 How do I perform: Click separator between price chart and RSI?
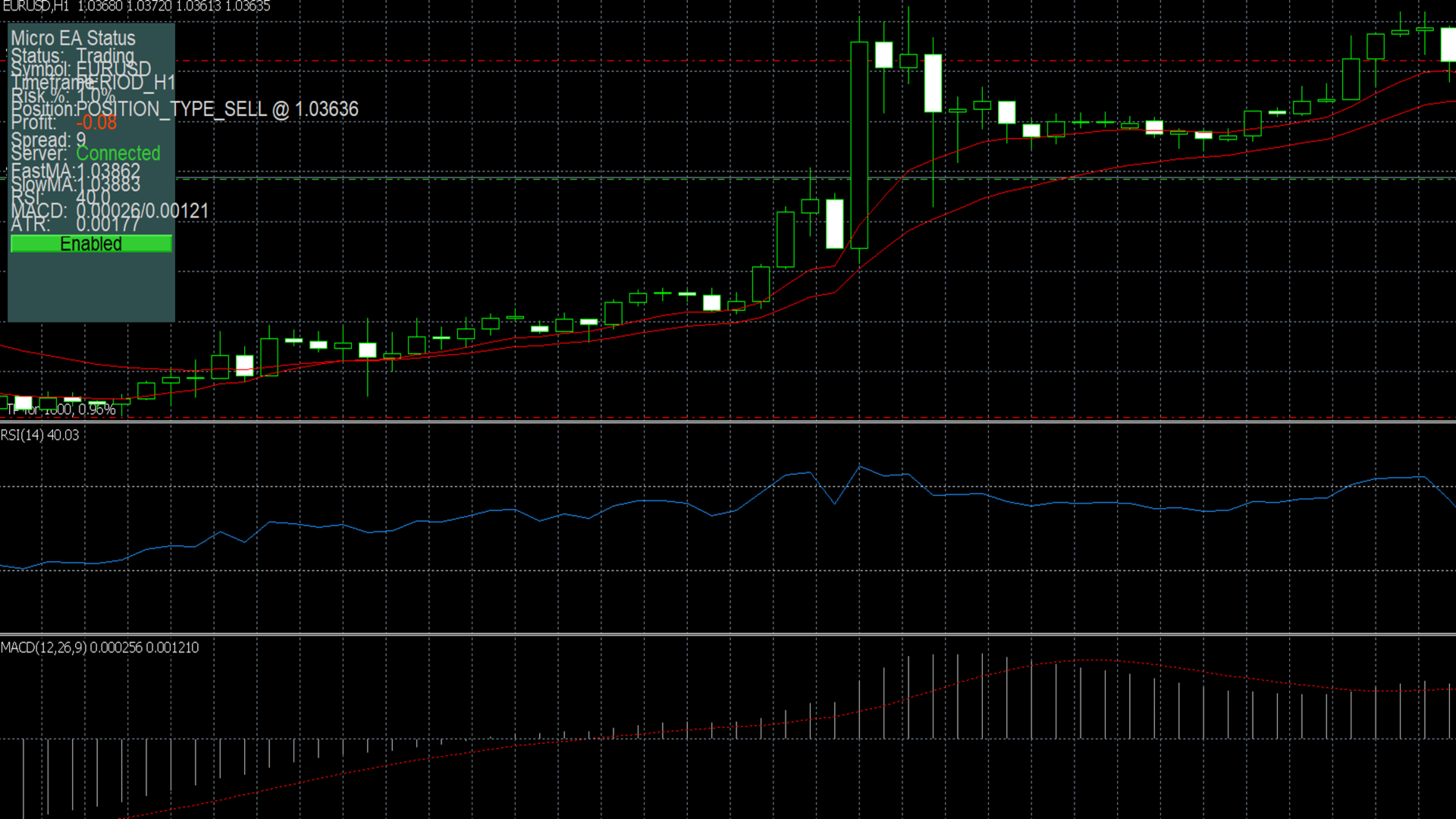pos(728,422)
